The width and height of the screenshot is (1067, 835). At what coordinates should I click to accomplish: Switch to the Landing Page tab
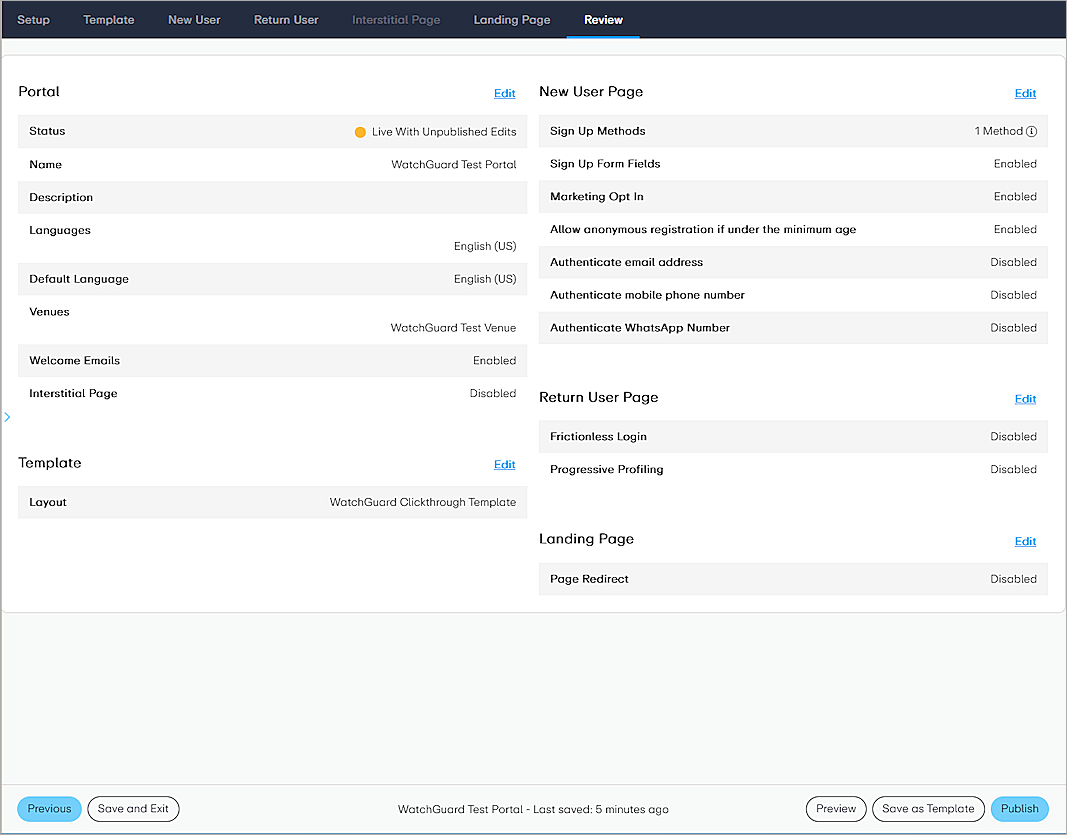511,19
